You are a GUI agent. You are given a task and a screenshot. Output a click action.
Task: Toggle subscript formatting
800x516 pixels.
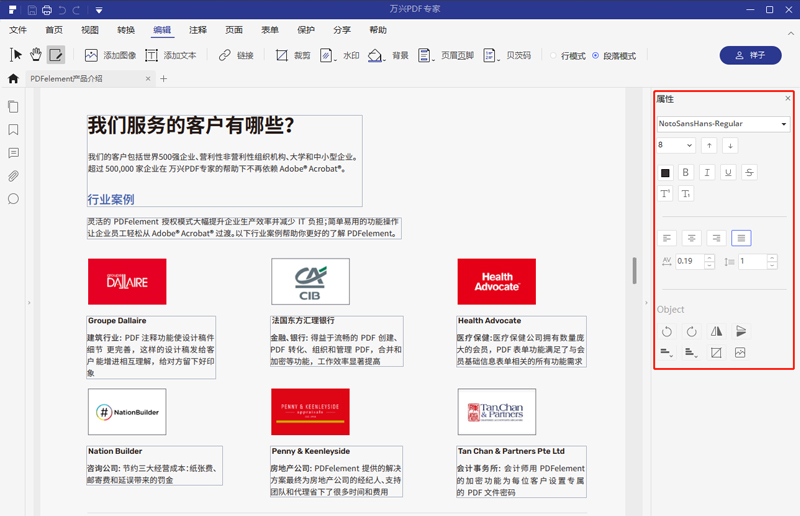point(686,194)
